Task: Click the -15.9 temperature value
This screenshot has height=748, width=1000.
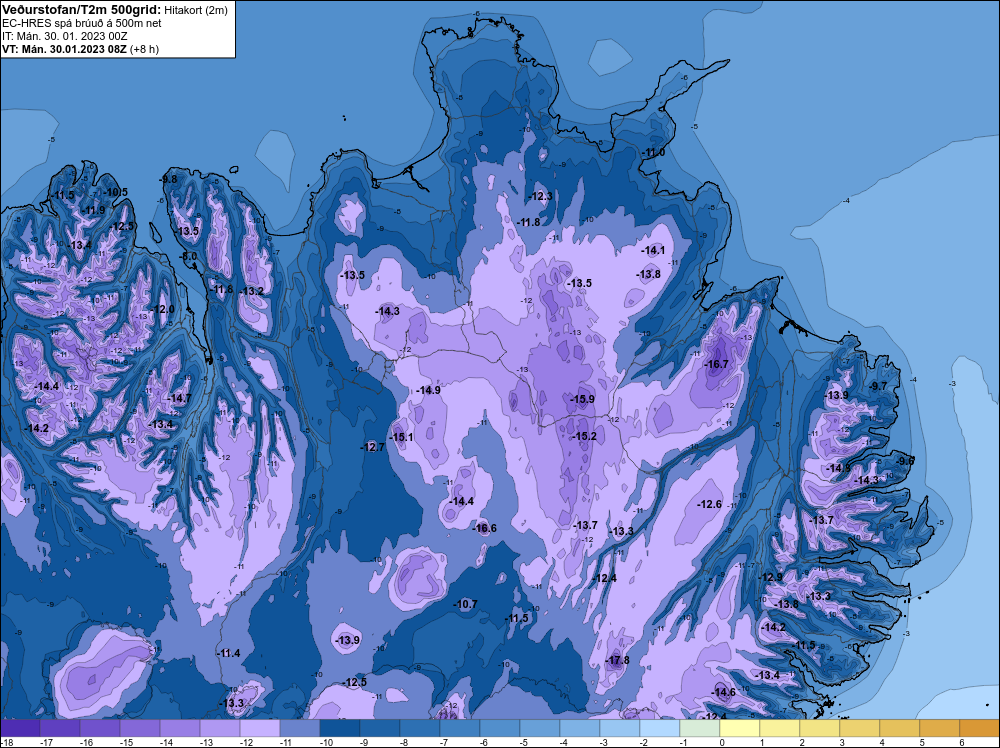Action: click(582, 399)
